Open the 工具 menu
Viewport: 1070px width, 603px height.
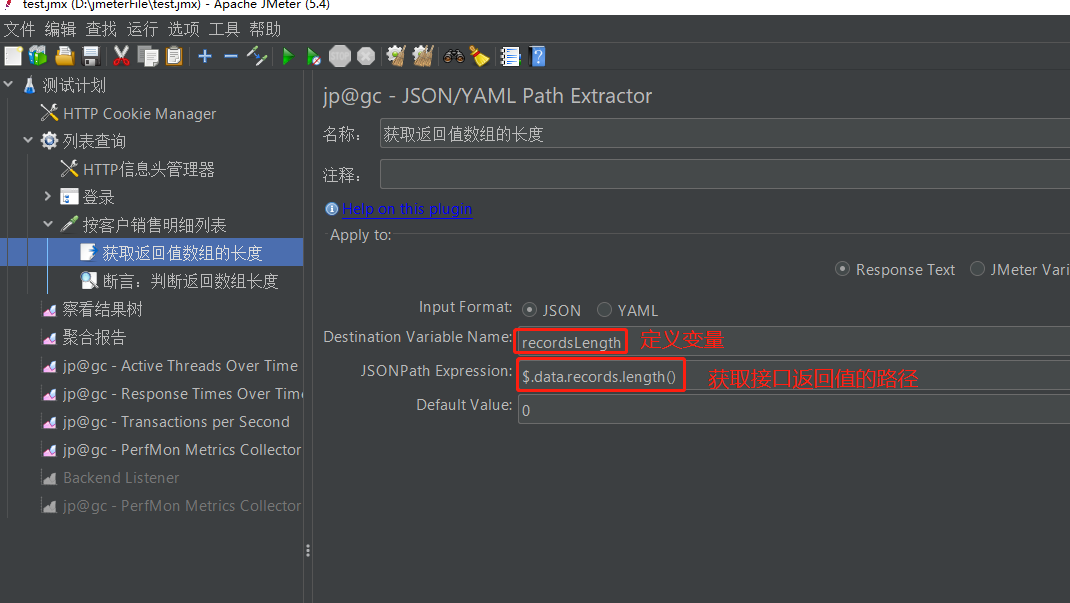coord(224,29)
